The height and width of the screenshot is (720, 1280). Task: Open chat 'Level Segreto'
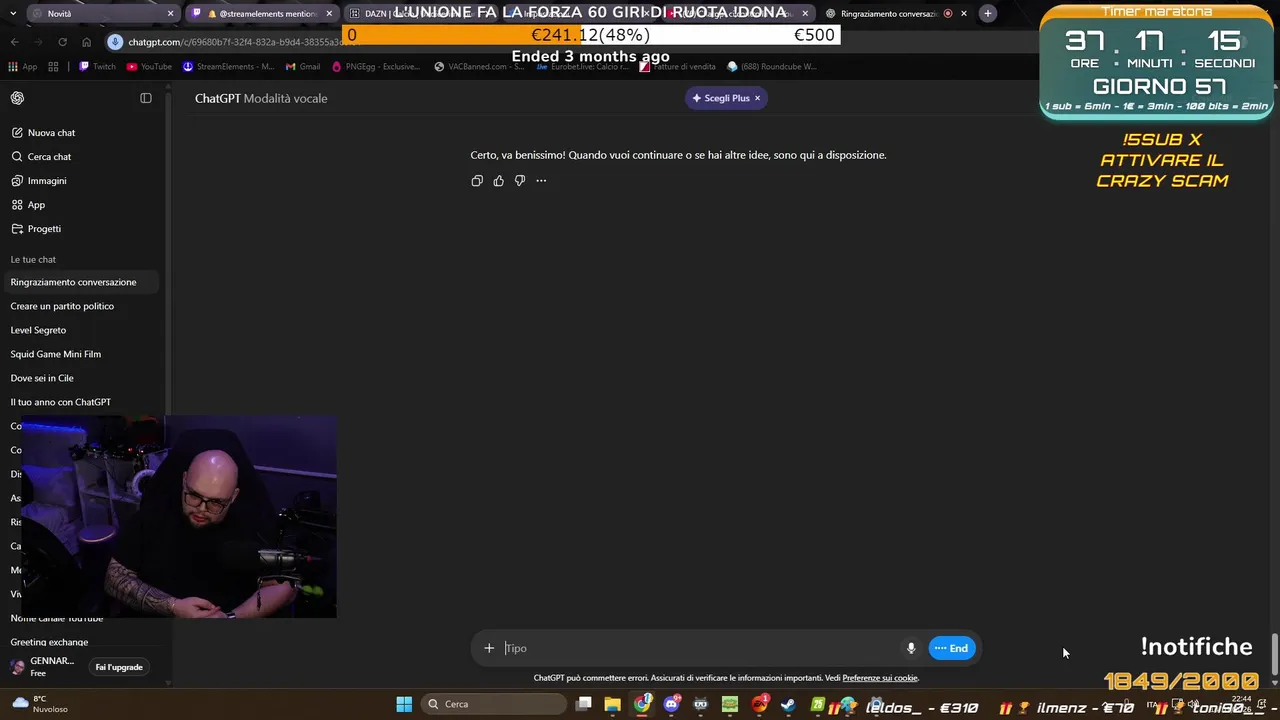pos(82,330)
